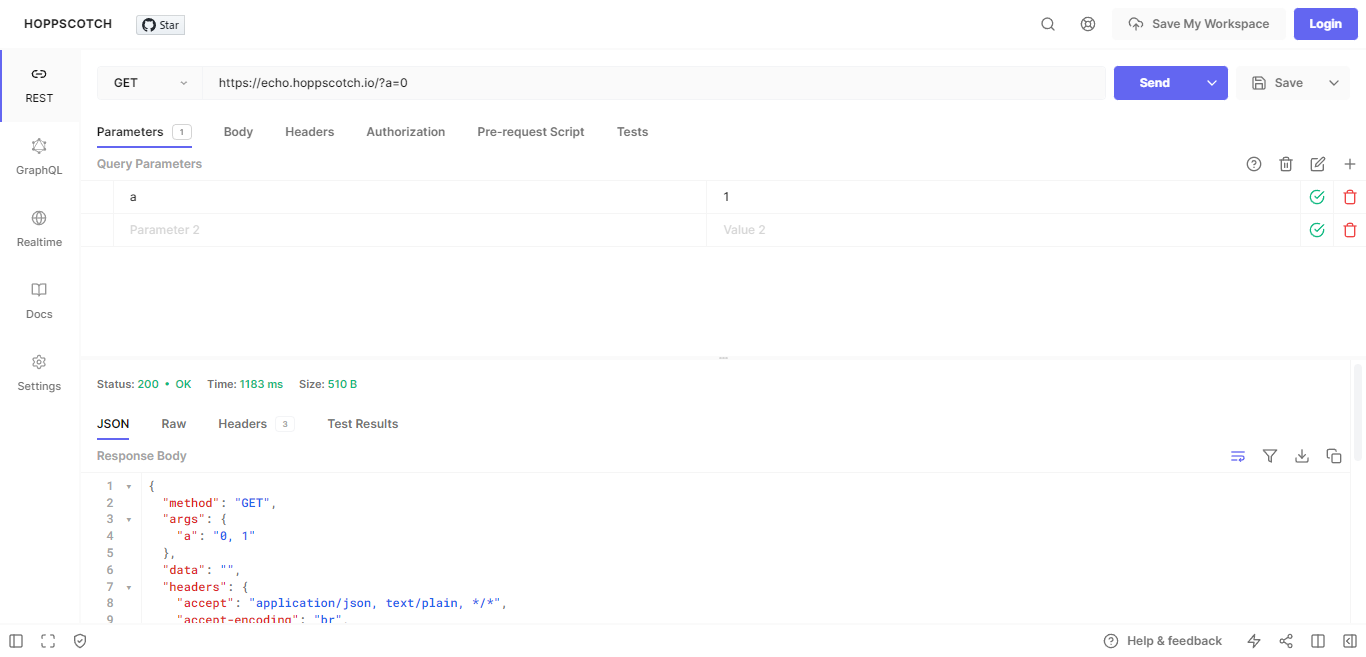
Task: Toggle line wrap in response body
Action: pyautogui.click(x=1238, y=456)
